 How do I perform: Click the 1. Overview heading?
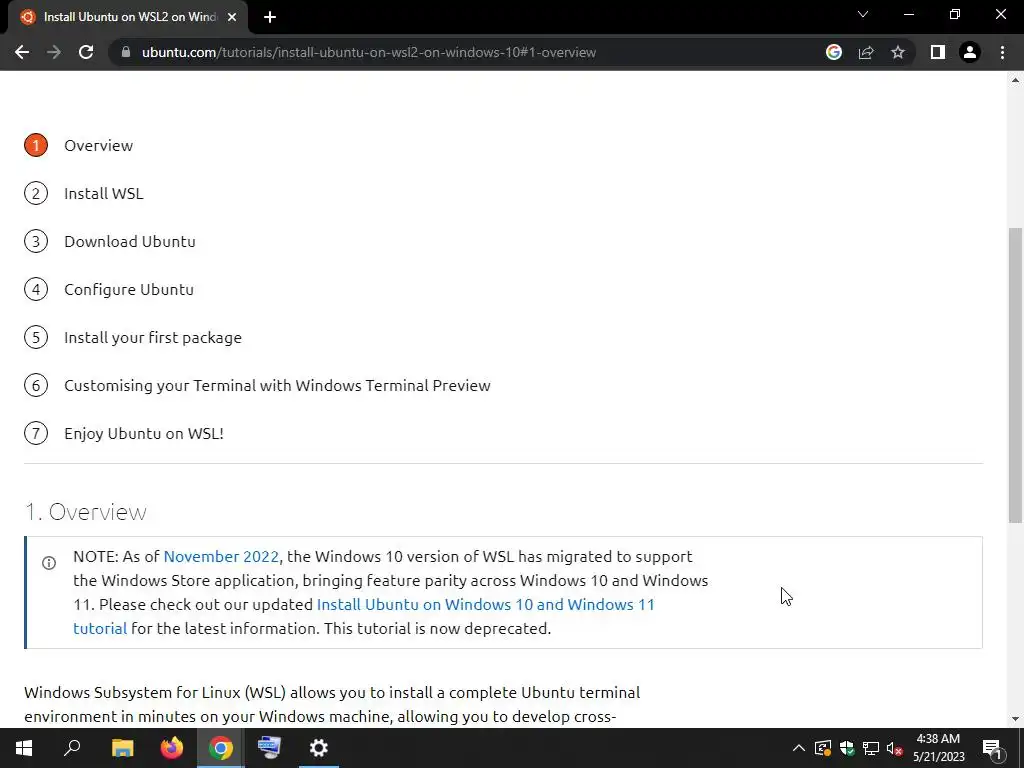(x=86, y=512)
